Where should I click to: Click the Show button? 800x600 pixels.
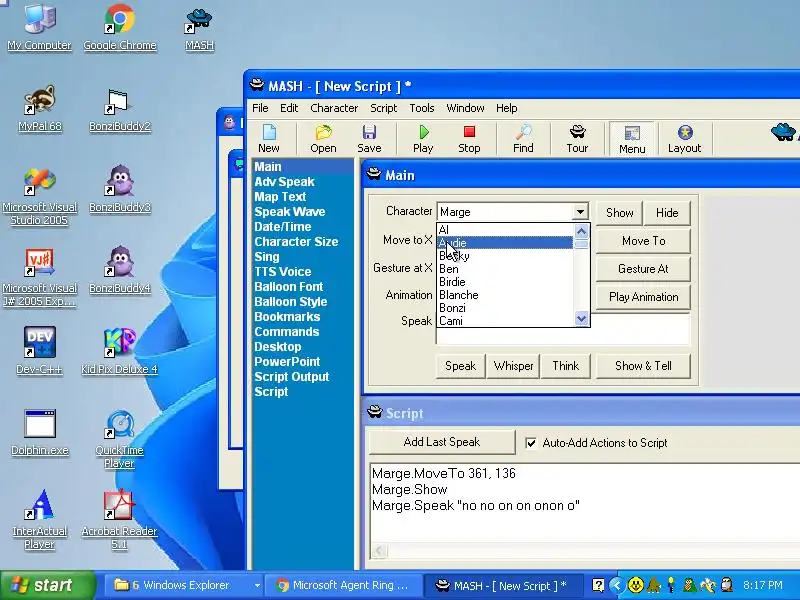(619, 213)
